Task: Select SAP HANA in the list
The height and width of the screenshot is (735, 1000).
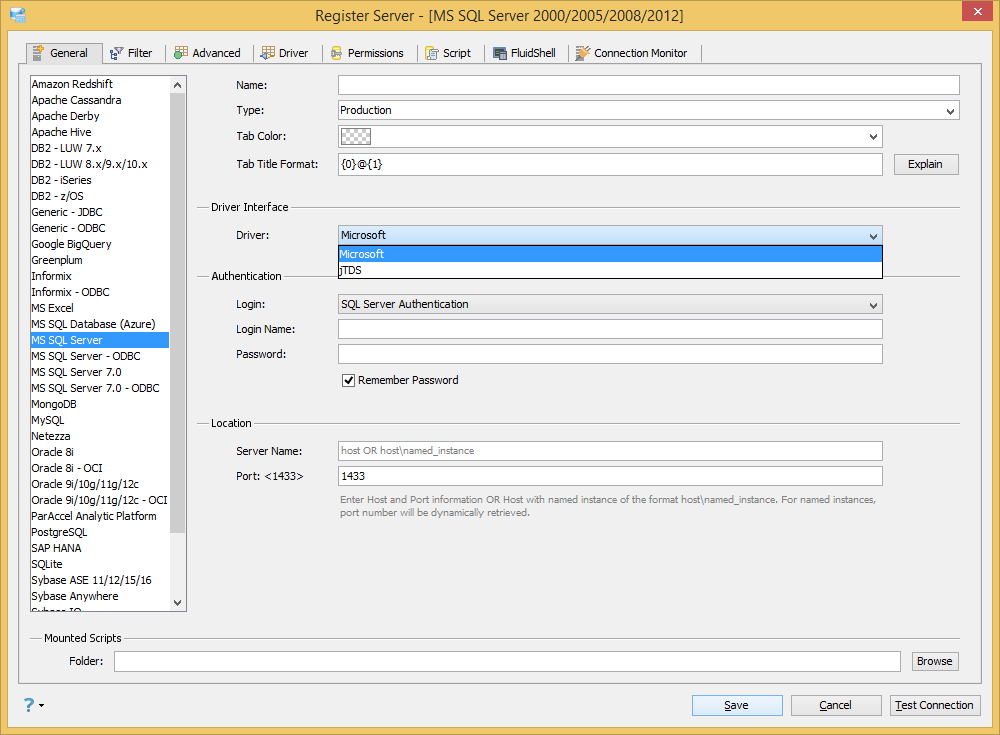Action: [100, 548]
